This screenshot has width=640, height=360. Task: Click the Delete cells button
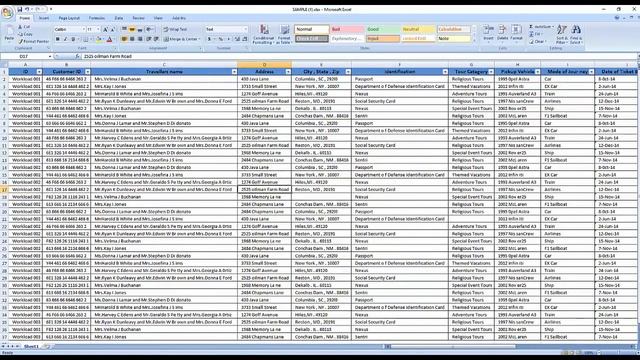[x=502, y=33]
